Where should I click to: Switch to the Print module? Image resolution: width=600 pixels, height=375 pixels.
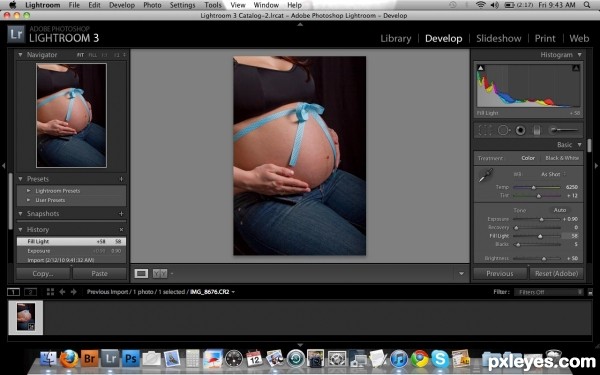pos(545,39)
